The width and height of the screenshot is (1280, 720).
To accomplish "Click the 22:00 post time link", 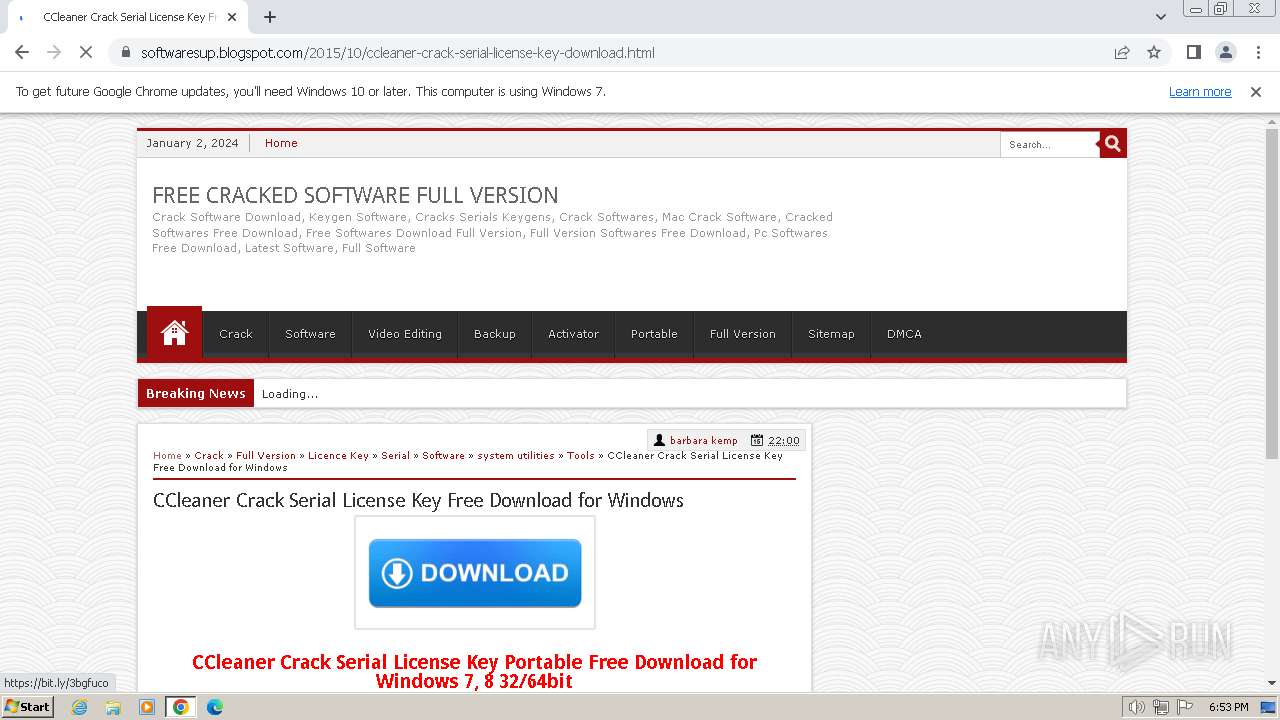I will pos(784,440).
